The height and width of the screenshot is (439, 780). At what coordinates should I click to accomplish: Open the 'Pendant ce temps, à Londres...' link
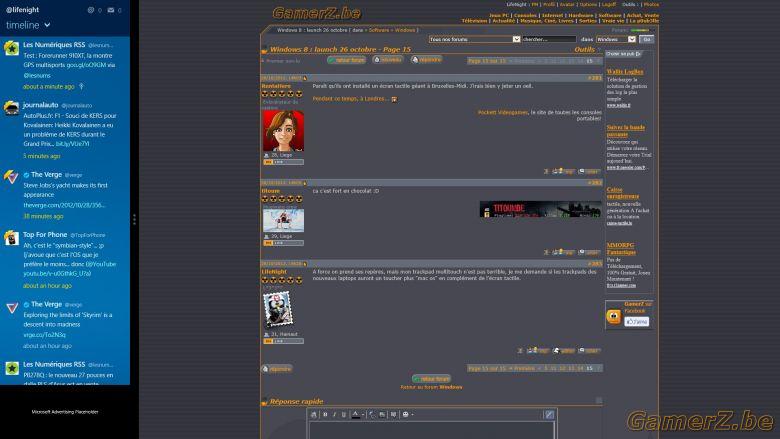[351, 99]
